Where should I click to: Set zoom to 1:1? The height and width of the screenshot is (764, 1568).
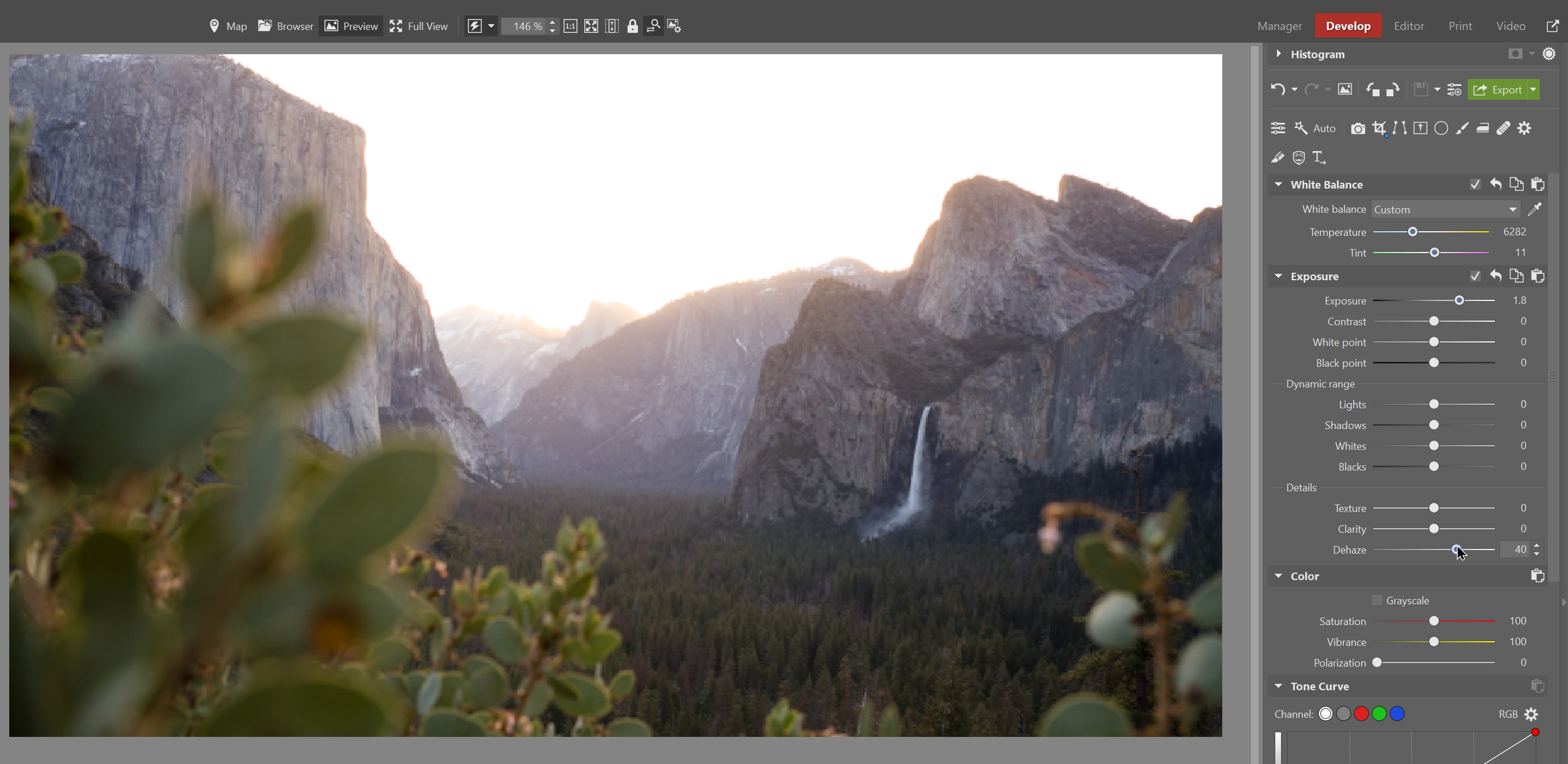tap(570, 25)
